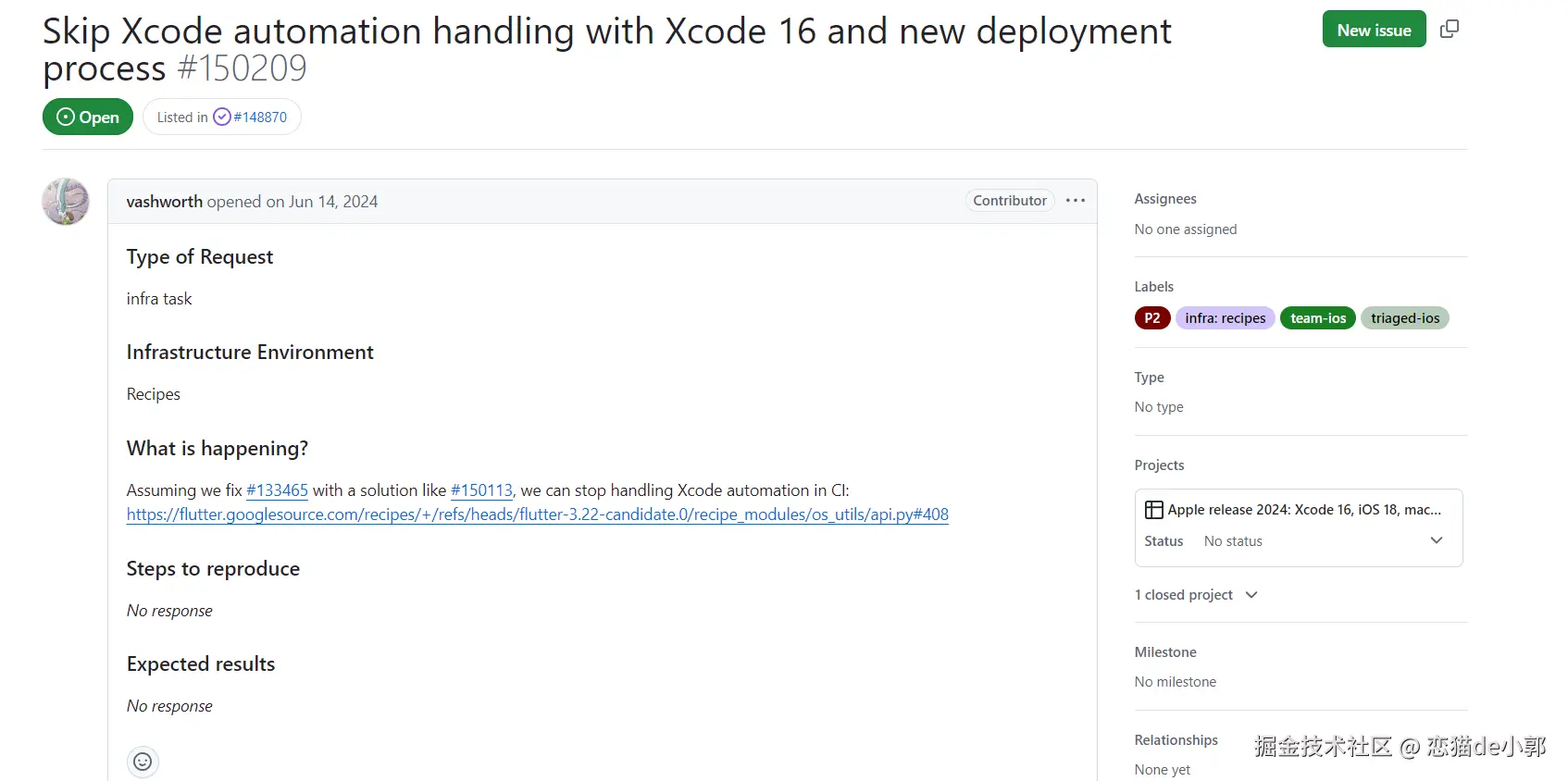Screen dimensions: 1568x781
Task: Click the team-ios label
Action: [x=1318, y=318]
